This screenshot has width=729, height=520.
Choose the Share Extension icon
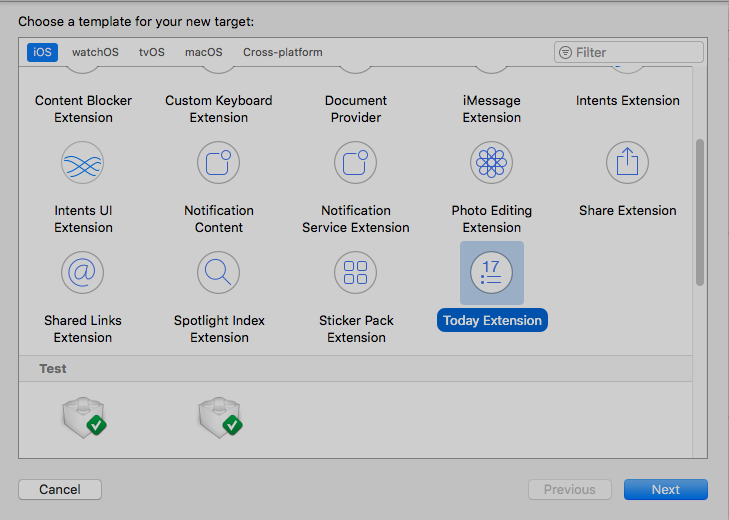tap(627, 162)
